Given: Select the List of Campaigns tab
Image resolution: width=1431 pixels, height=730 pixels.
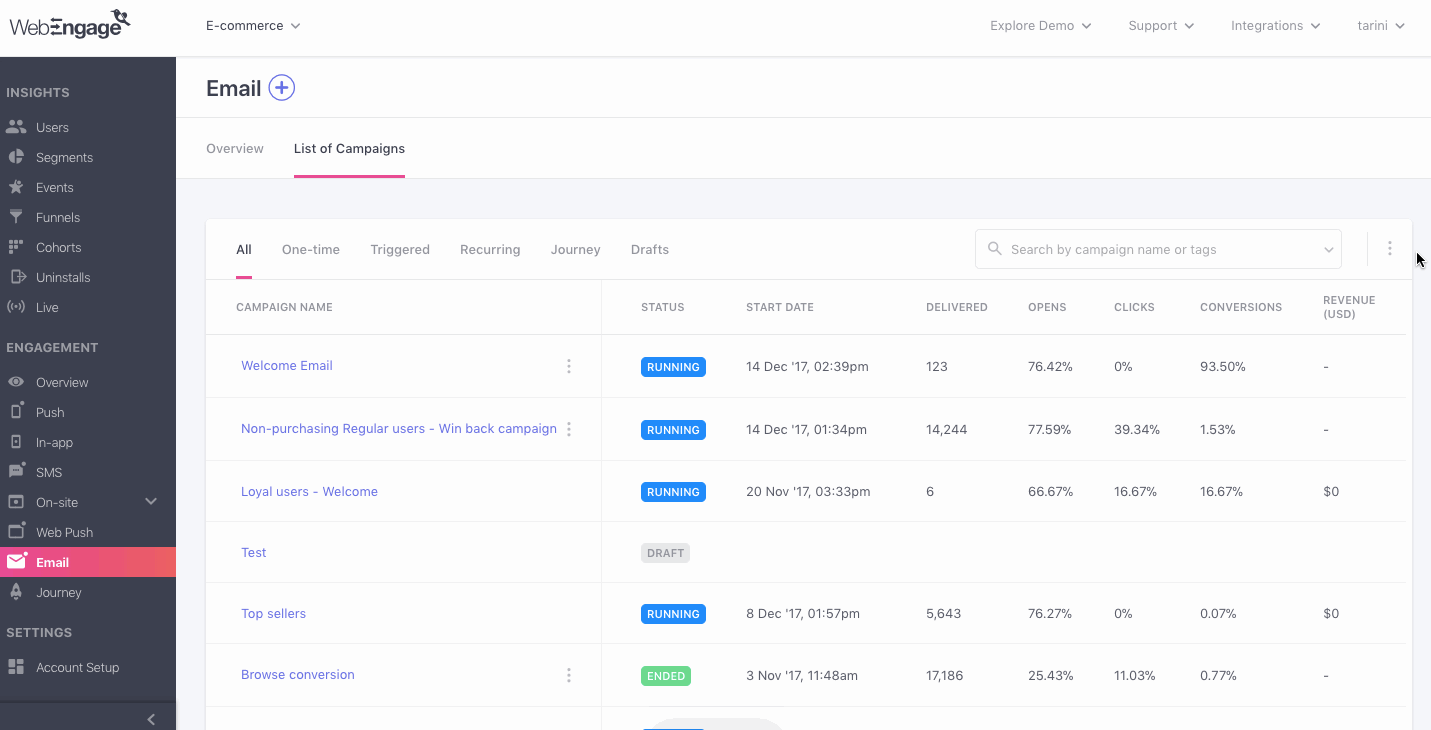Looking at the screenshot, I should (x=349, y=148).
